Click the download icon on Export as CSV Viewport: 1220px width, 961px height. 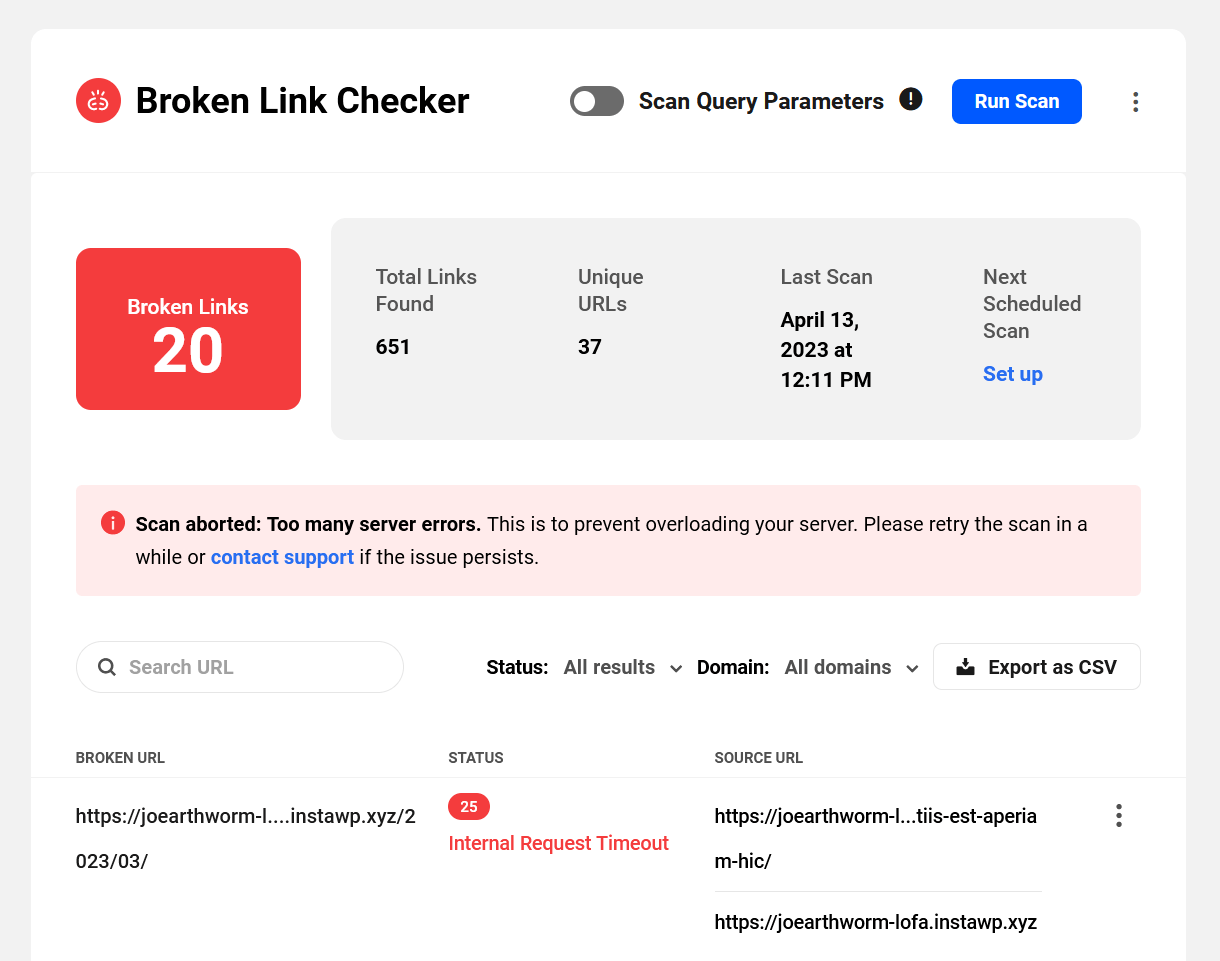click(965, 666)
